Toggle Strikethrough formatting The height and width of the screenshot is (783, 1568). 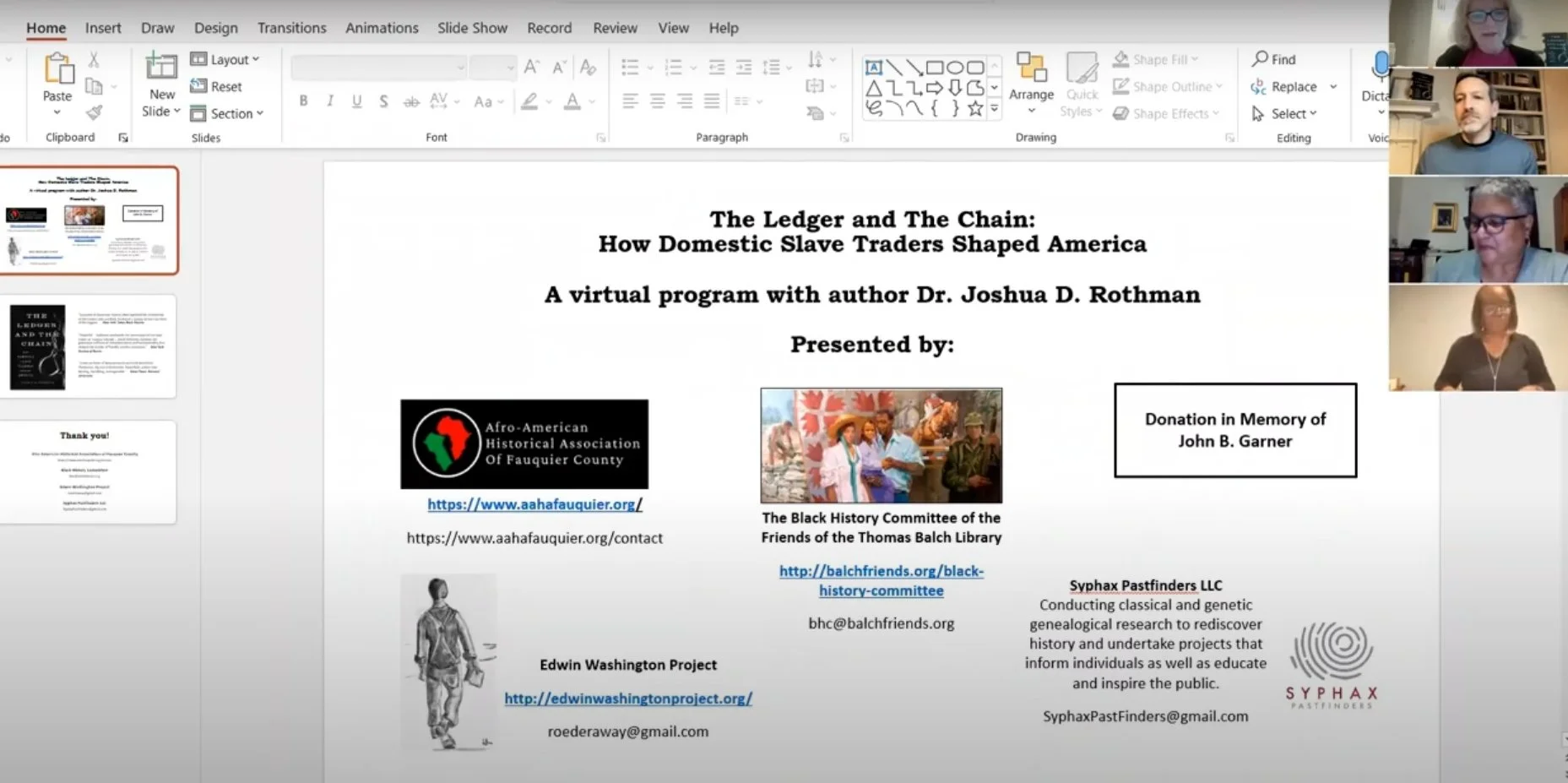[411, 101]
